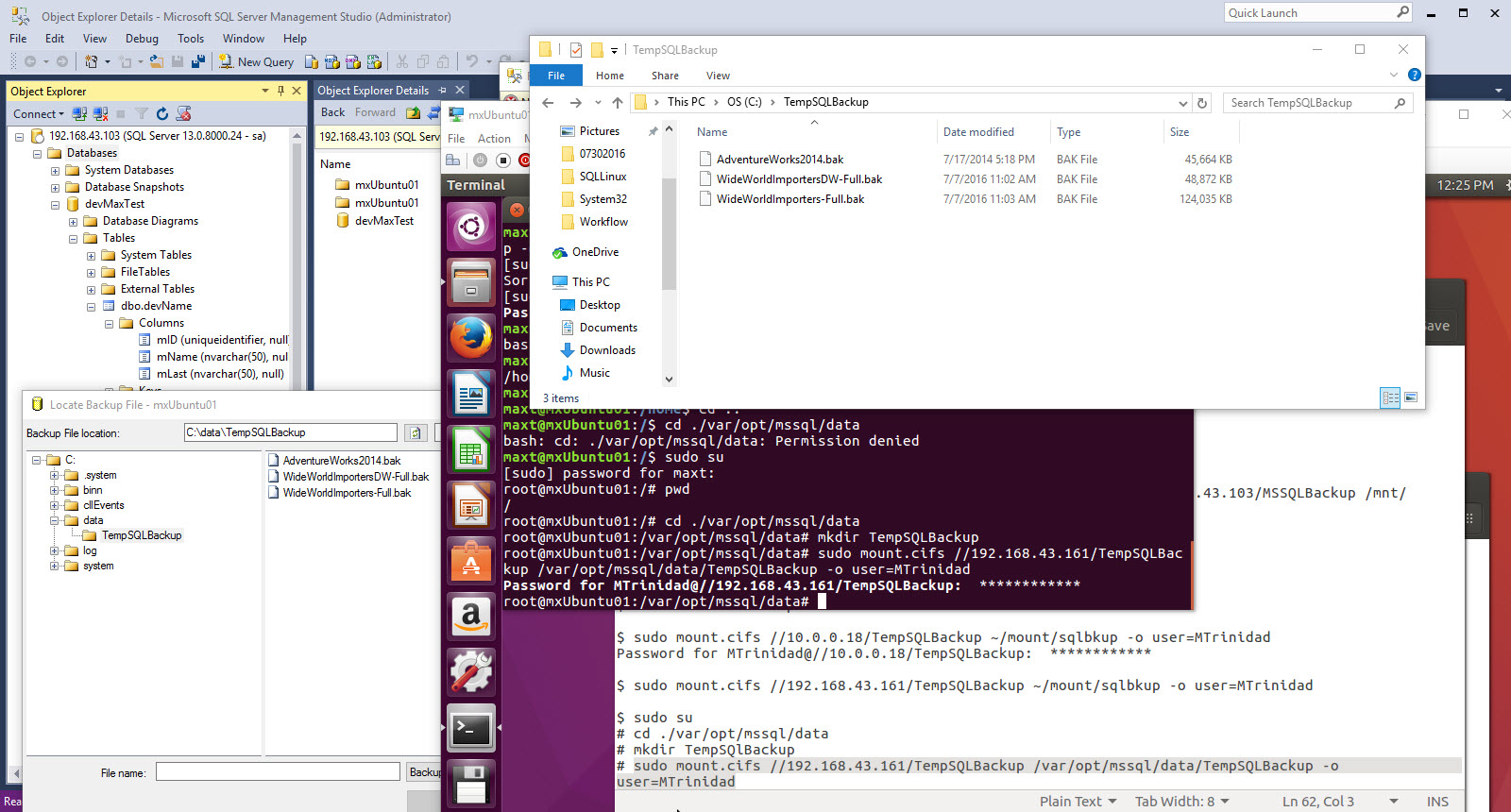Image resolution: width=1511 pixels, height=812 pixels.
Task: Refresh the Object Explorer tree
Action: pyautogui.click(x=161, y=114)
